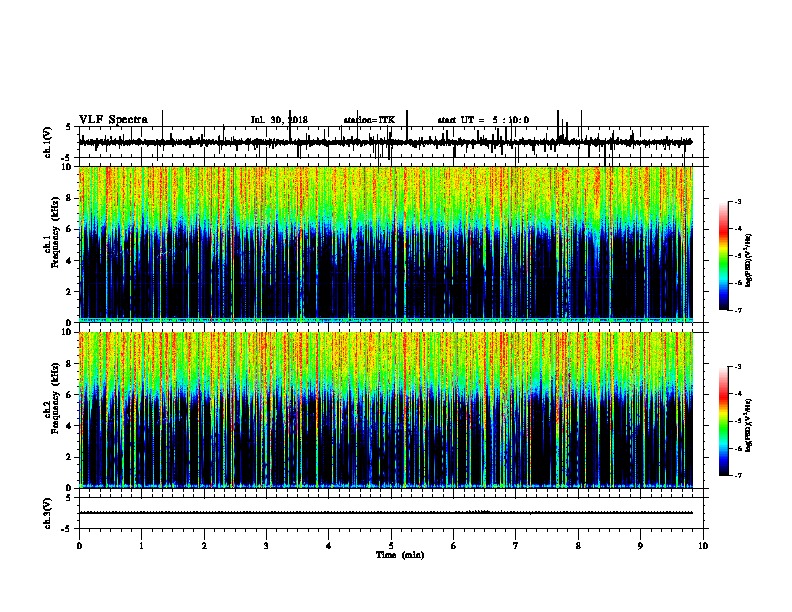The width and height of the screenshot is (792, 612).
Task: Click the "-5" volt tick of ch.3 waveform
Action: (x=66, y=529)
